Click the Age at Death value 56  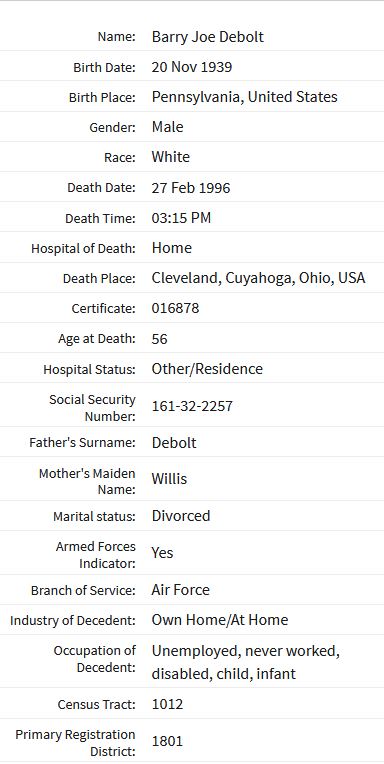coord(159,339)
